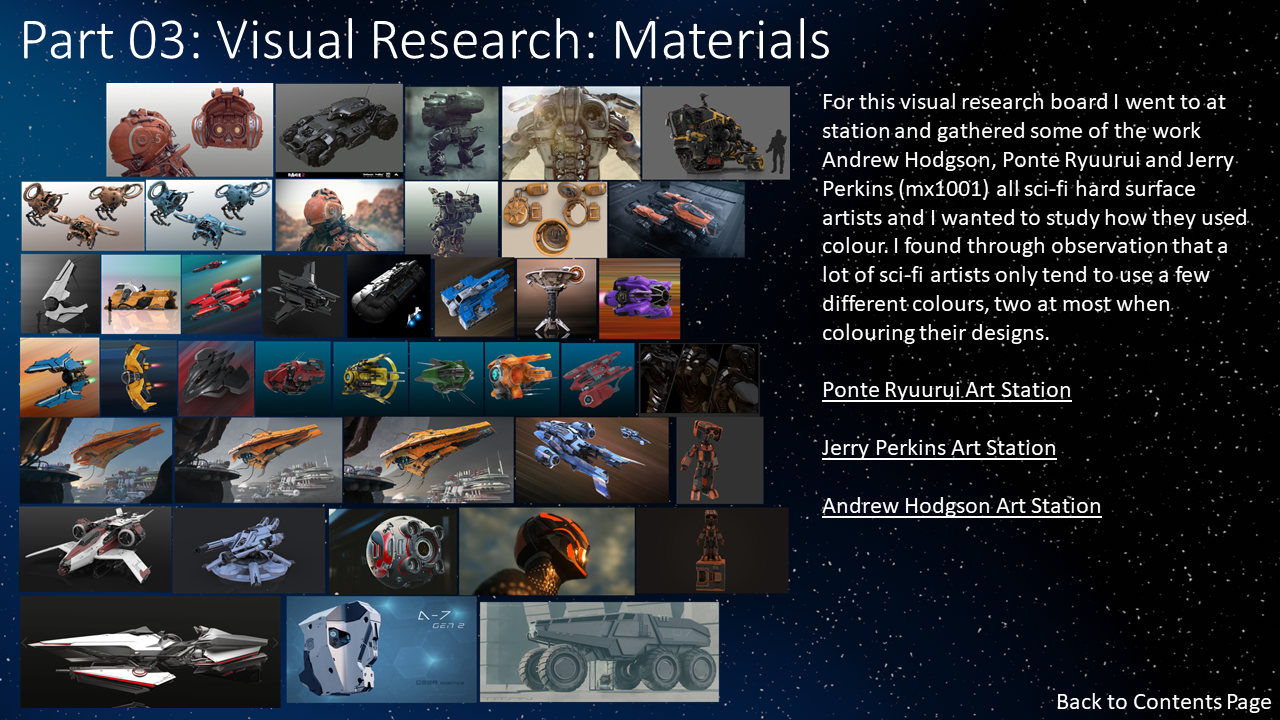The image size is (1280, 720).
Task: Select the two red round robot heads image
Action: (190, 130)
